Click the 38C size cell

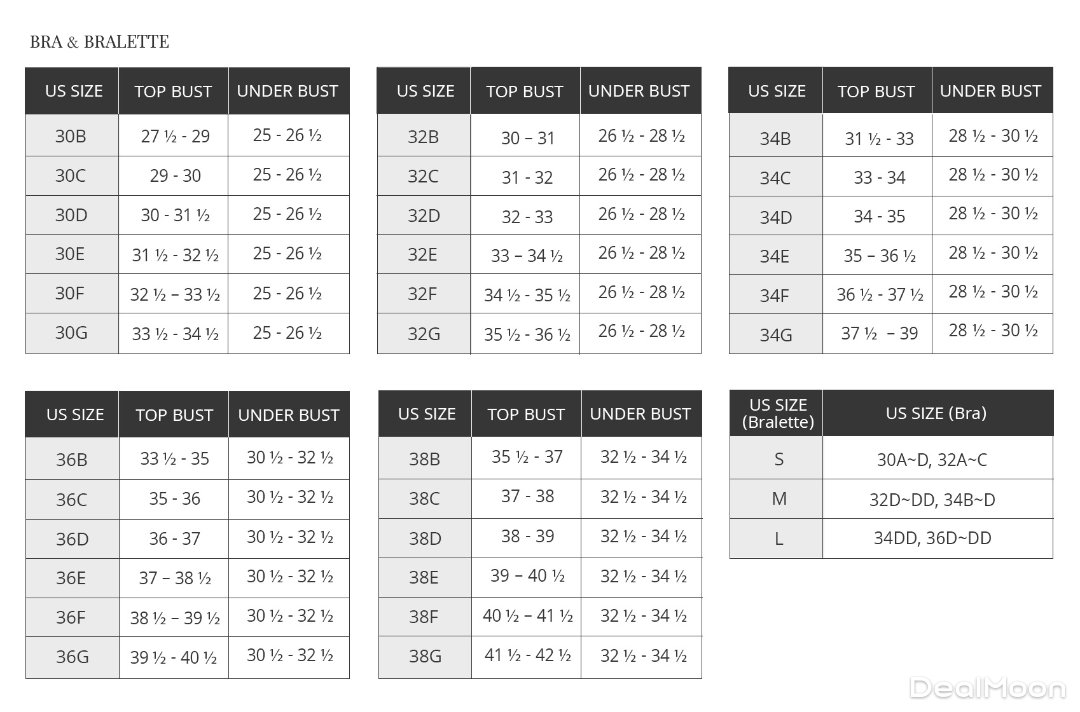(424, 498)
